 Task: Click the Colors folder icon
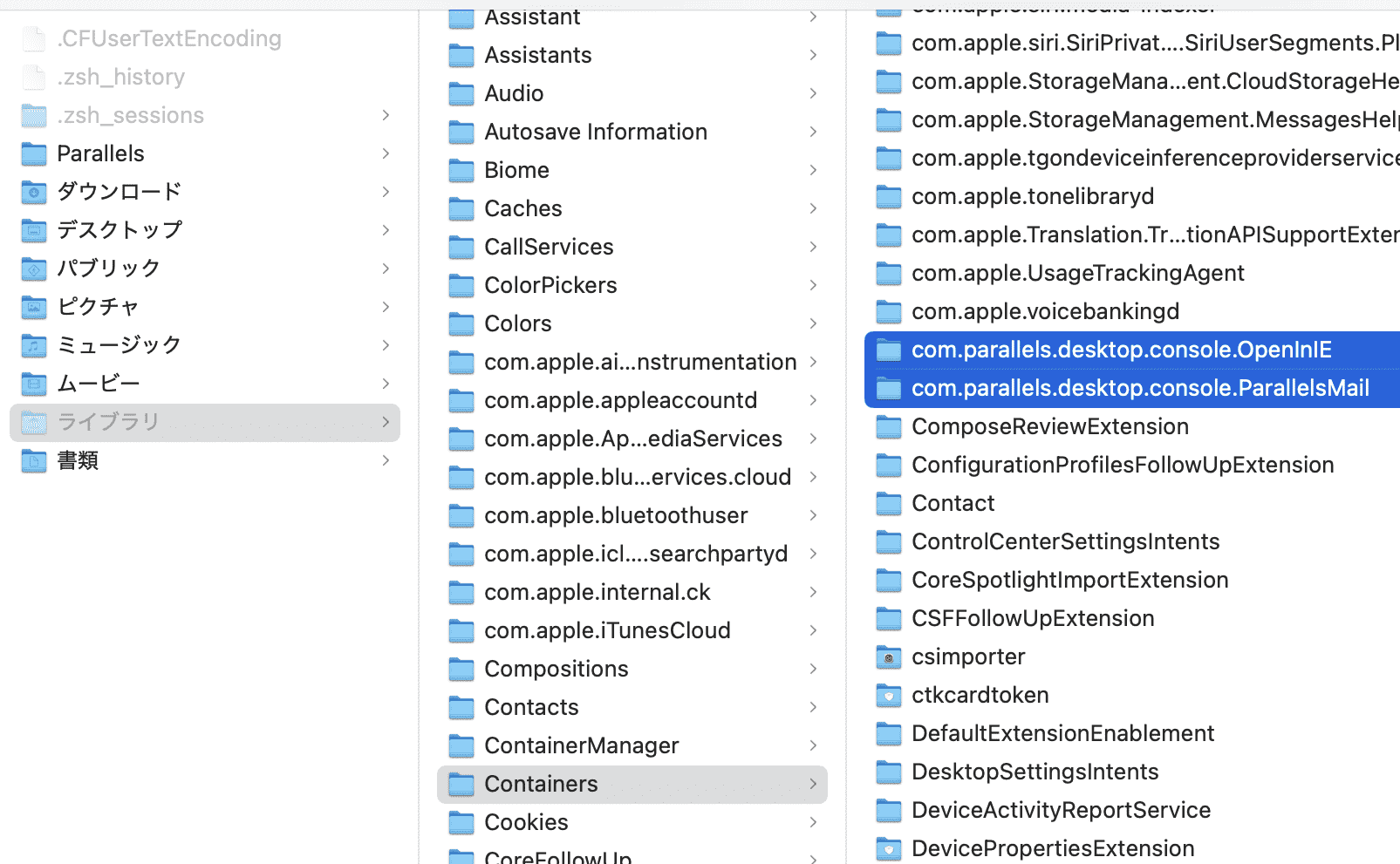(x=461, y=323)
